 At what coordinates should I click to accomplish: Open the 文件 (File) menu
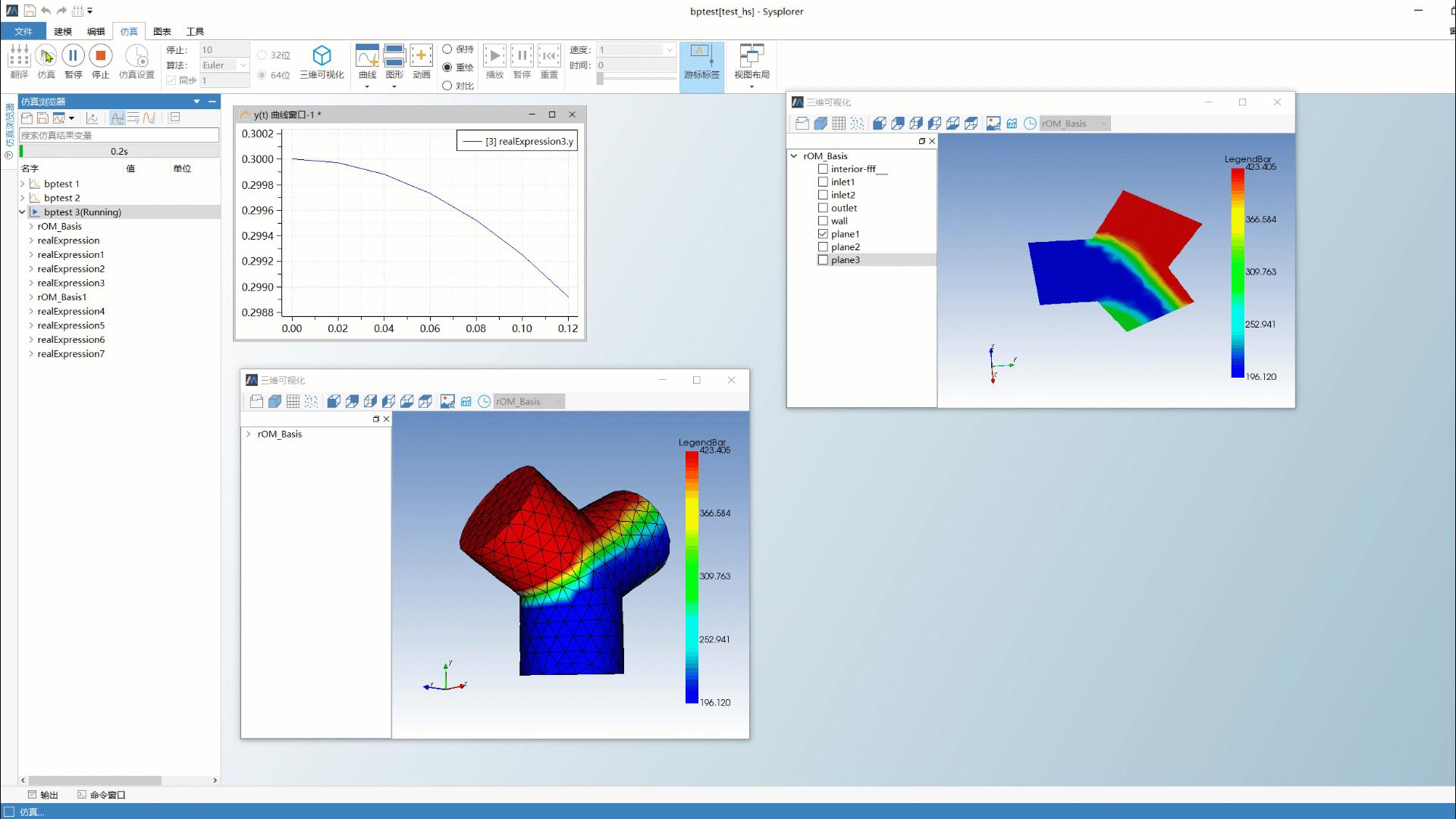point(24,31)
